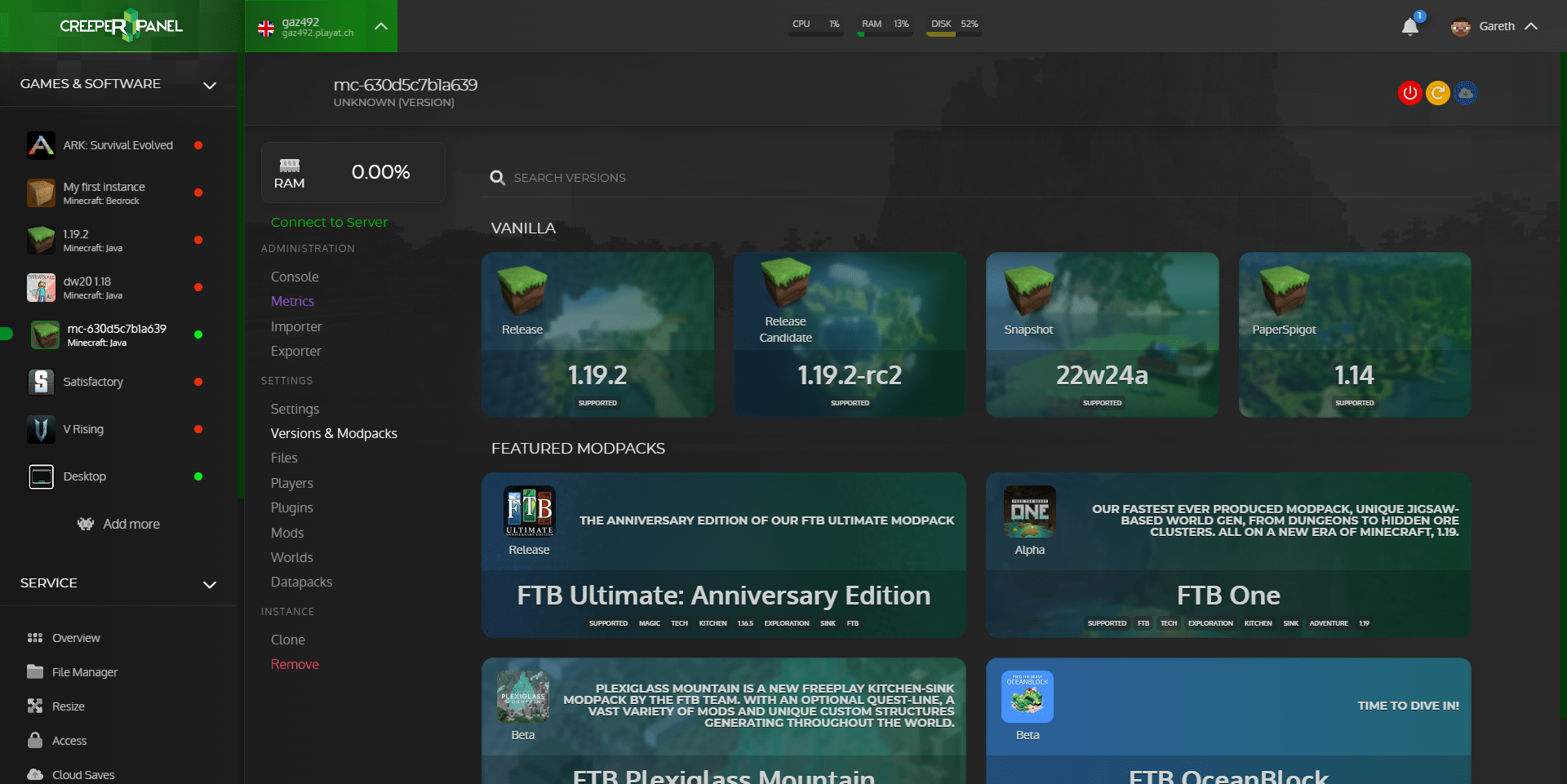Screen dimensions: 1567x784
Task: Select Versions & Modpacks menu item
Action: pos(334,433)
